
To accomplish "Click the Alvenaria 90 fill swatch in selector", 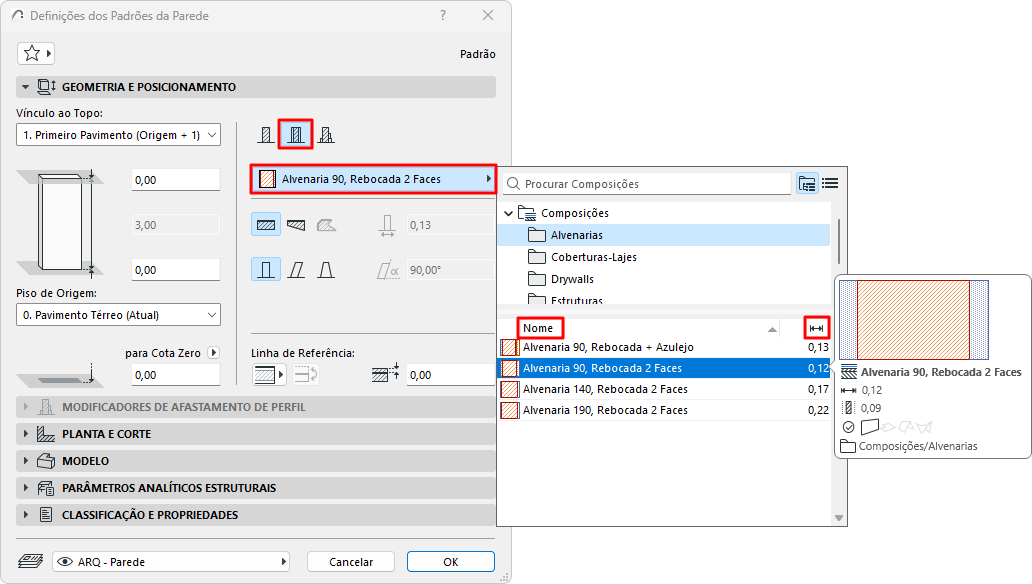I will pyautogui.click(x=267, y=179).
